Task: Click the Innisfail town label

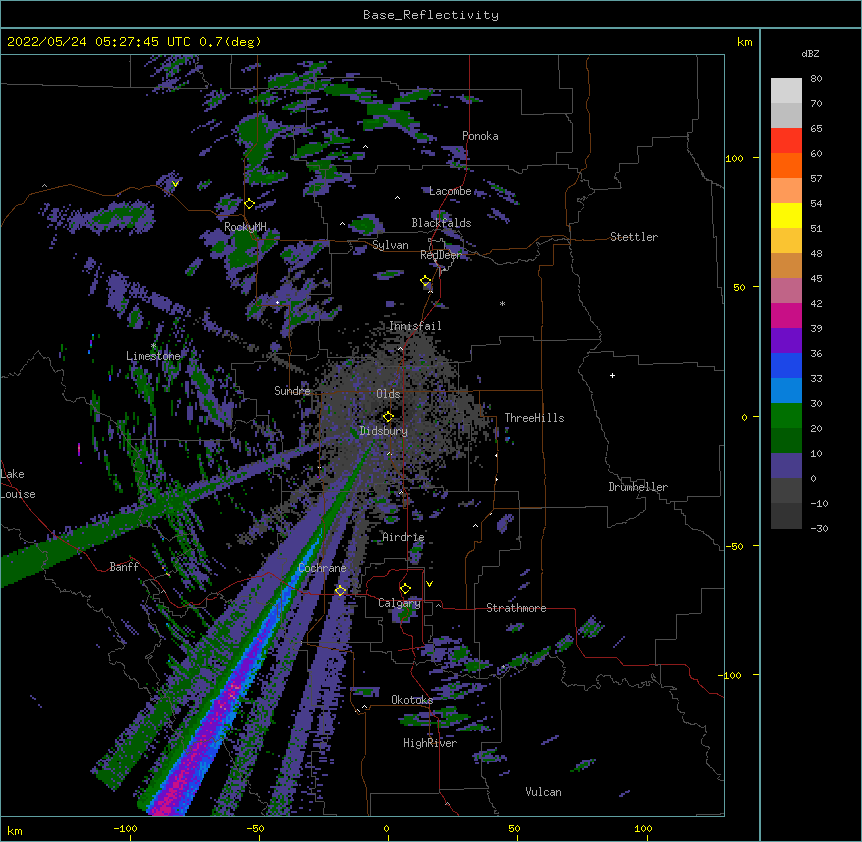Action: (415, 326)
